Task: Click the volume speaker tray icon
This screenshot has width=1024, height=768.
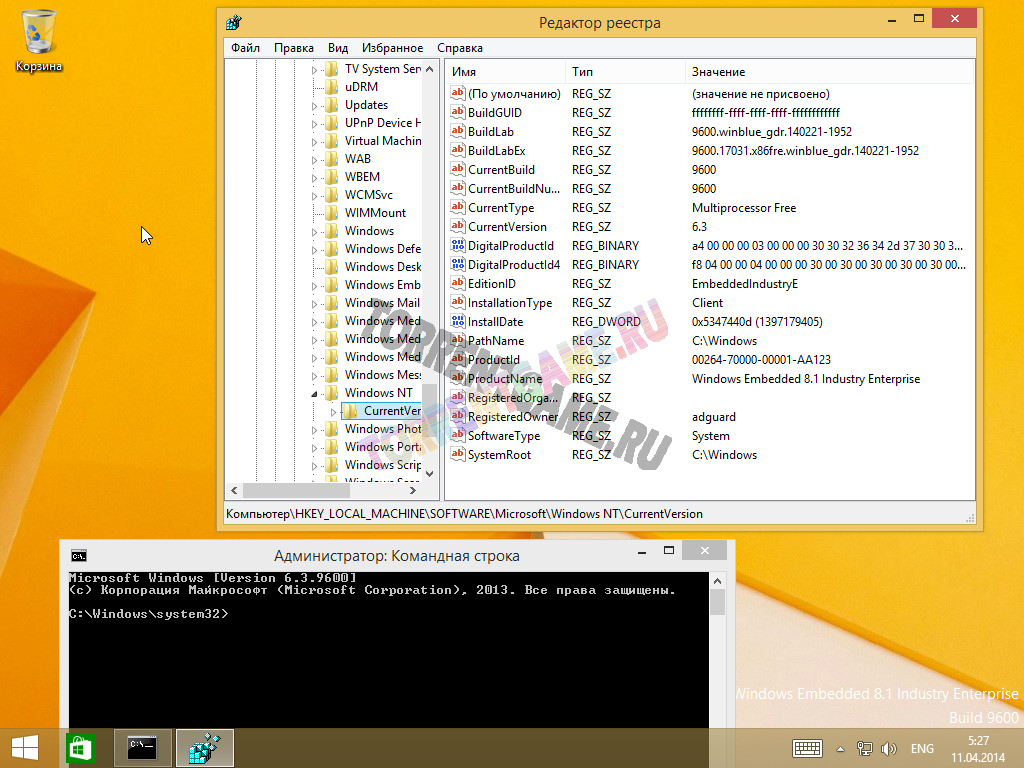Action: (x=888, y=748)
